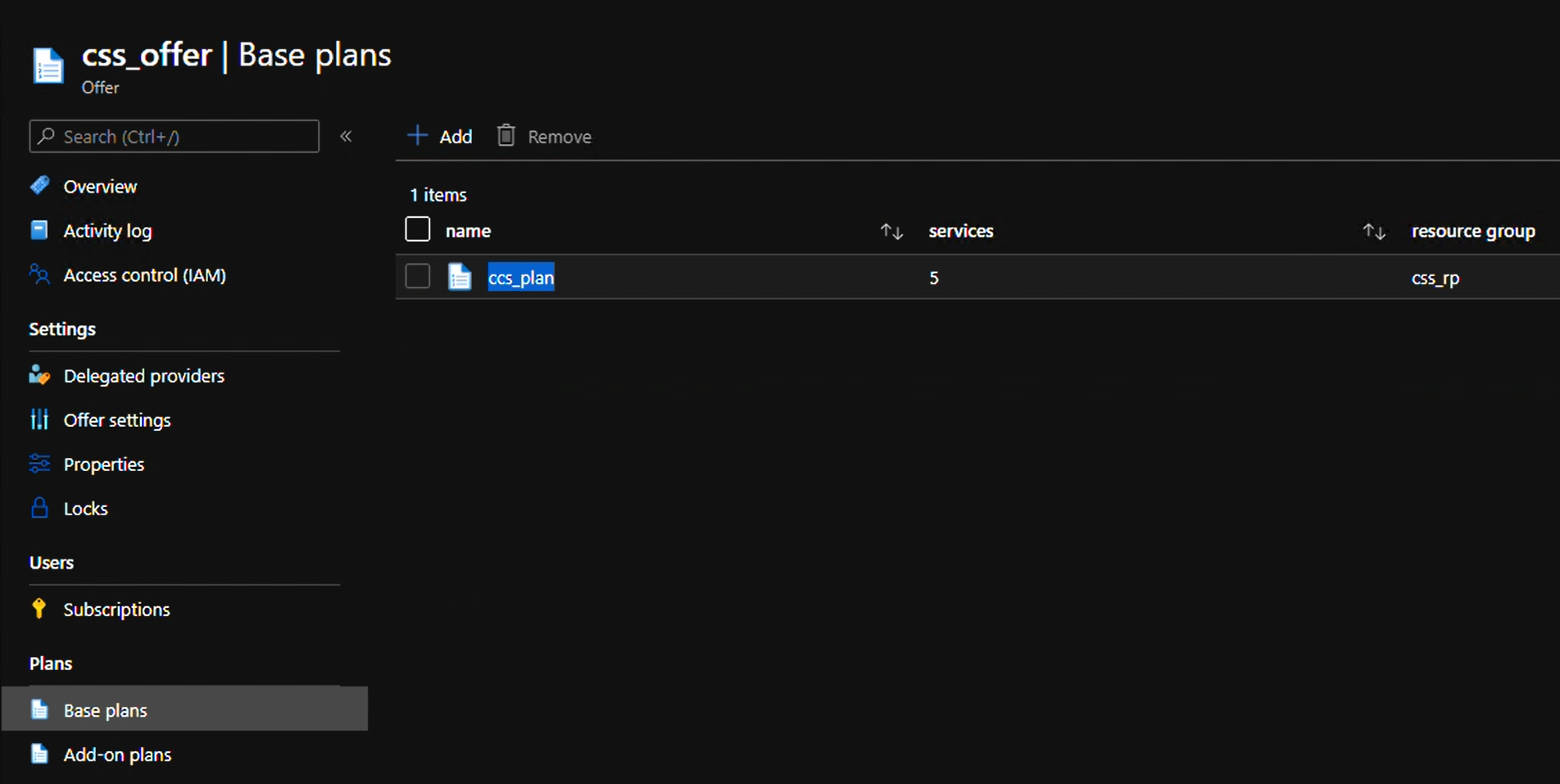The height and width of the screenshot is (784, 1560).
Task: Select Base plans under Plans section
Action: click(106, 710)
